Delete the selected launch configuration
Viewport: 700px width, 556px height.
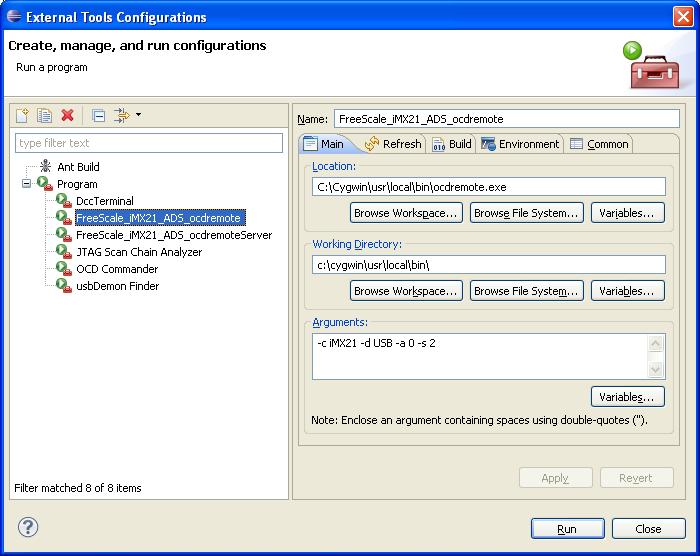tap(67, 116)
